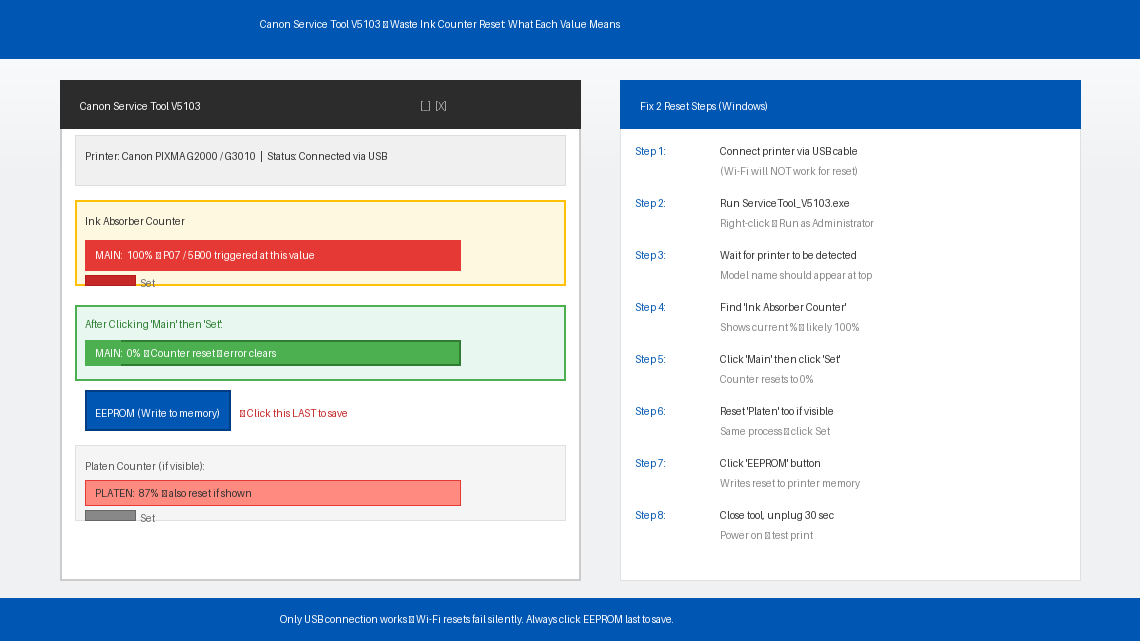Minimize the Canon Service Tool window
The height and width of the screenshot is (641, 1140).
point(425,106)
